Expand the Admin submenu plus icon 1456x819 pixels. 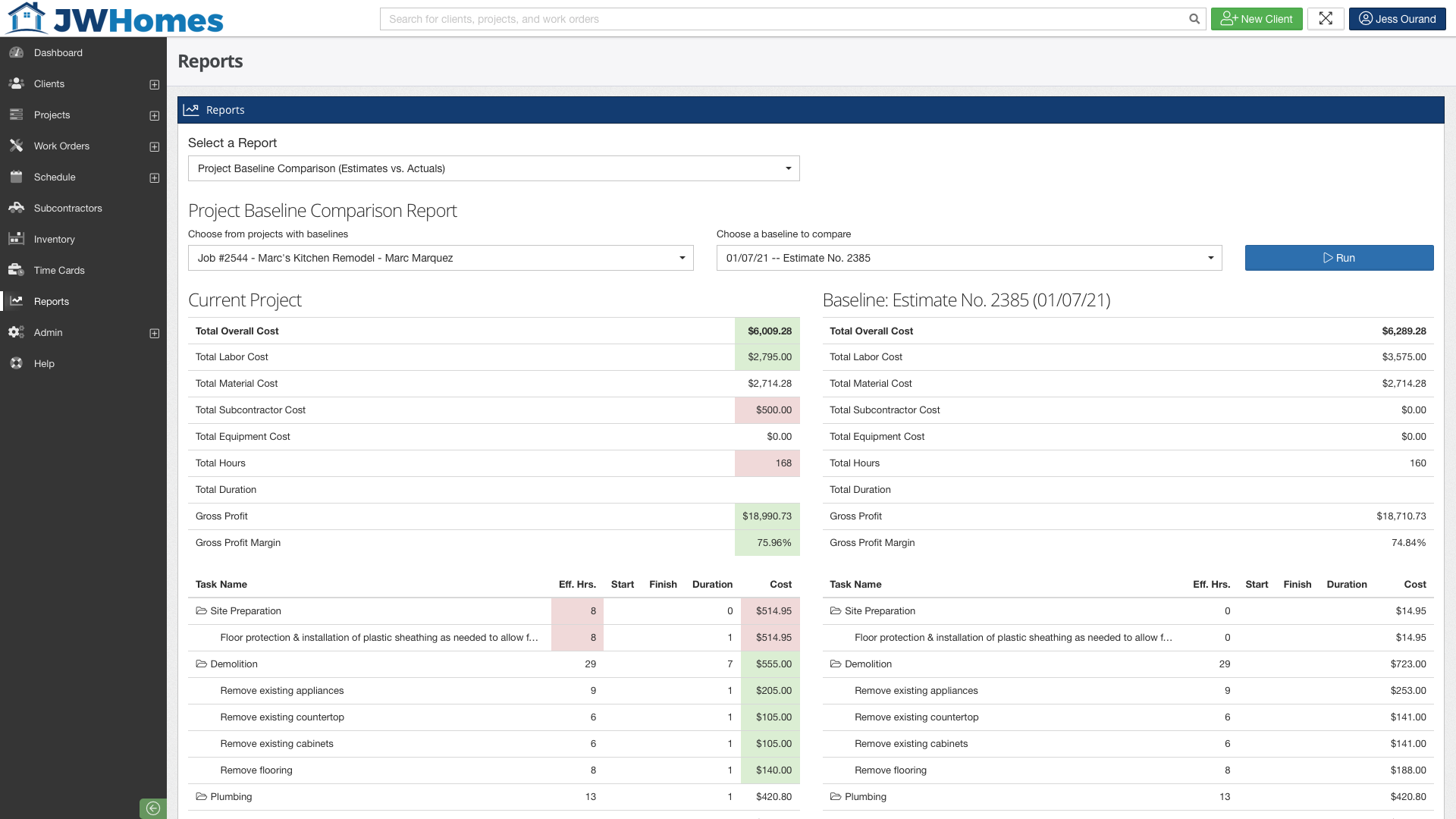click(x=155, y=333)
